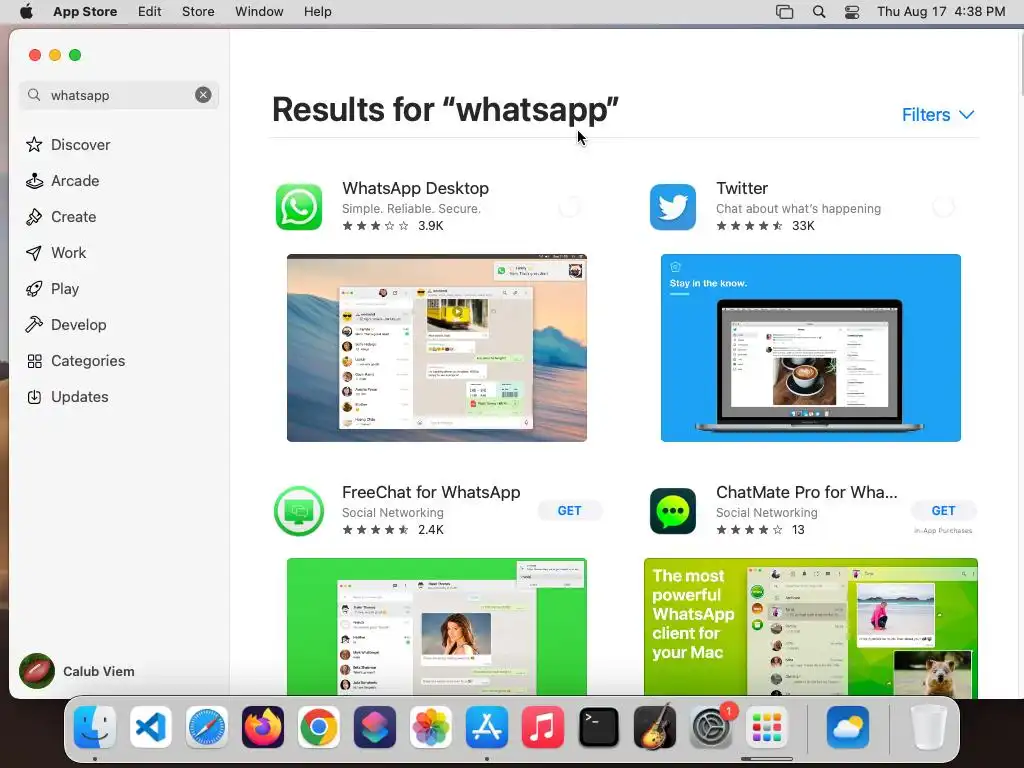This screenshot has width=1024, height=768.
Task: Open System Preferences from the Dock
Action: 711,727
